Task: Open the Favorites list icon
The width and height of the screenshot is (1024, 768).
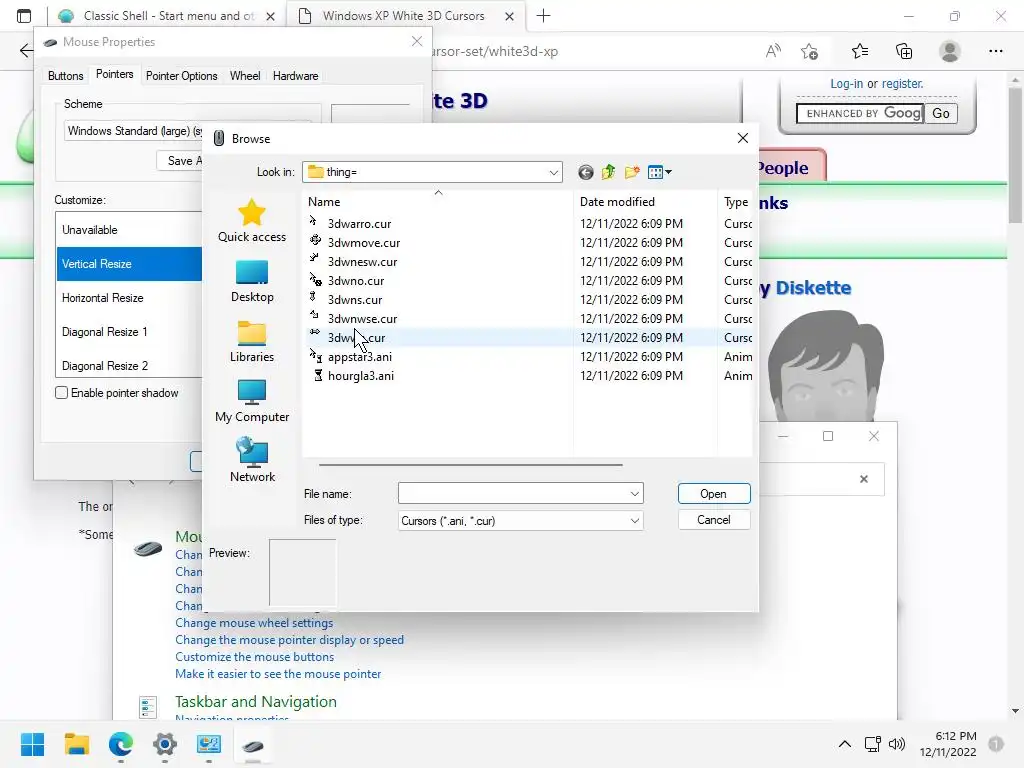Action: (x=860, y=51)
